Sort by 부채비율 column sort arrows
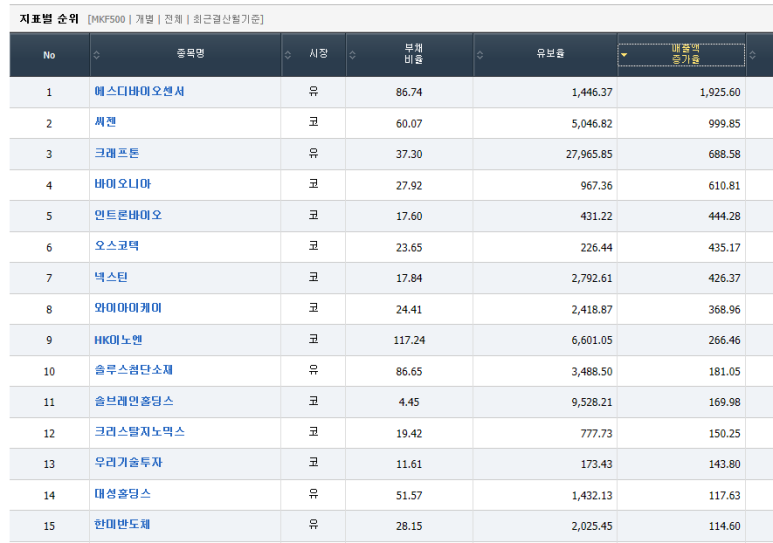Image resolution: width=773 pixels, height=543 pixels. (352, 55)
